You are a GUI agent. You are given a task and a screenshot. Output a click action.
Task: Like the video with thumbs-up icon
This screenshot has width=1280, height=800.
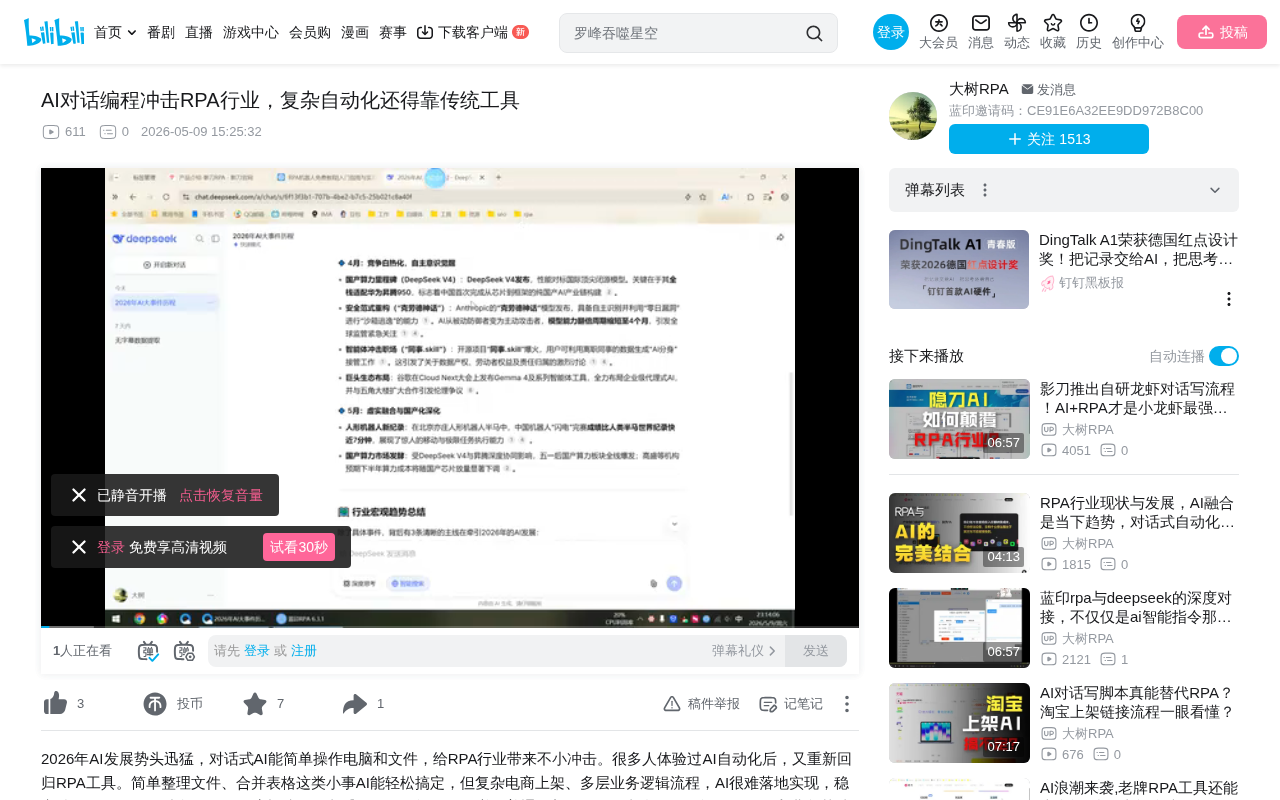point(55,704)
